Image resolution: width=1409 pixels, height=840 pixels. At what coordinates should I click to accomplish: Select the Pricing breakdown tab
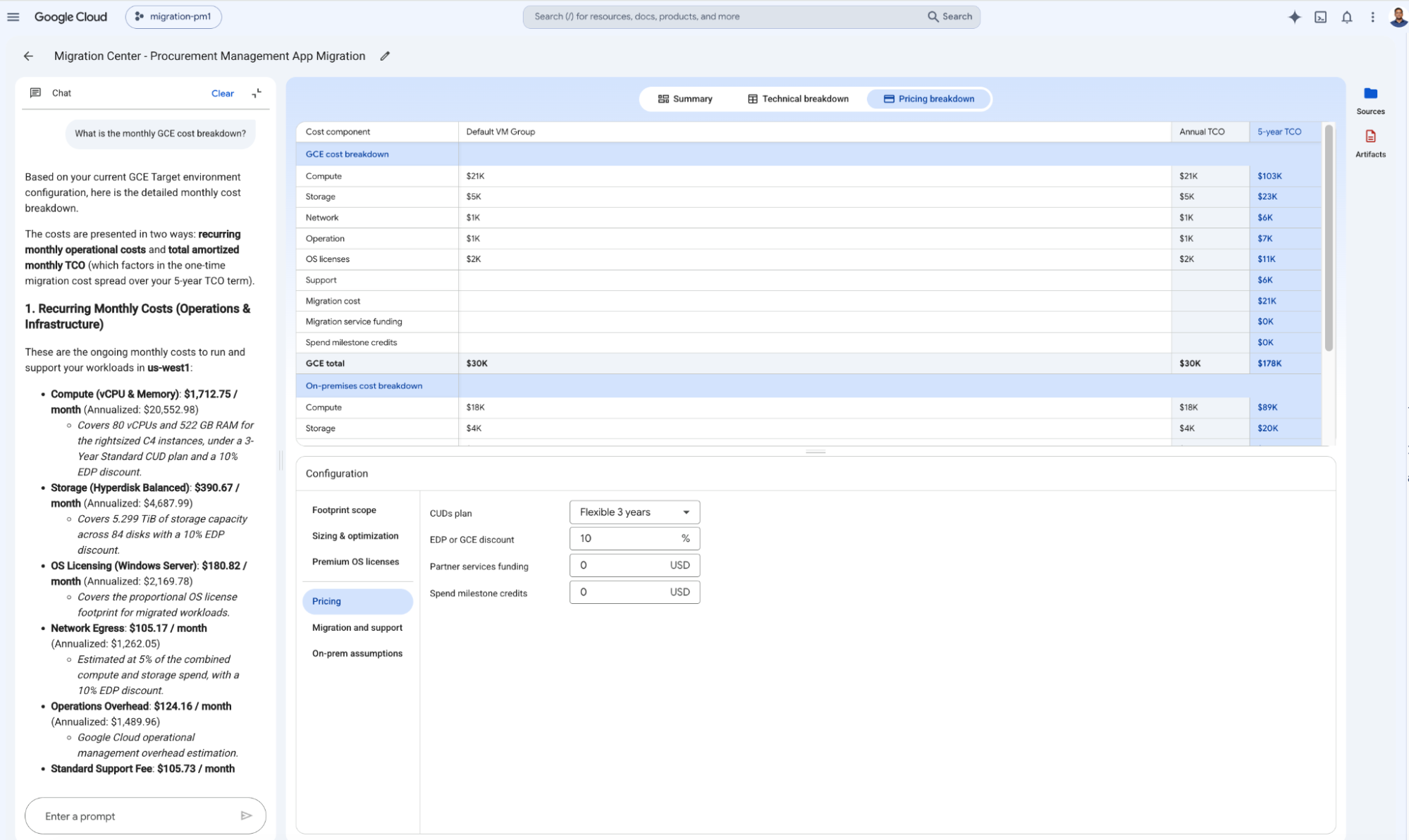[929, 99]
